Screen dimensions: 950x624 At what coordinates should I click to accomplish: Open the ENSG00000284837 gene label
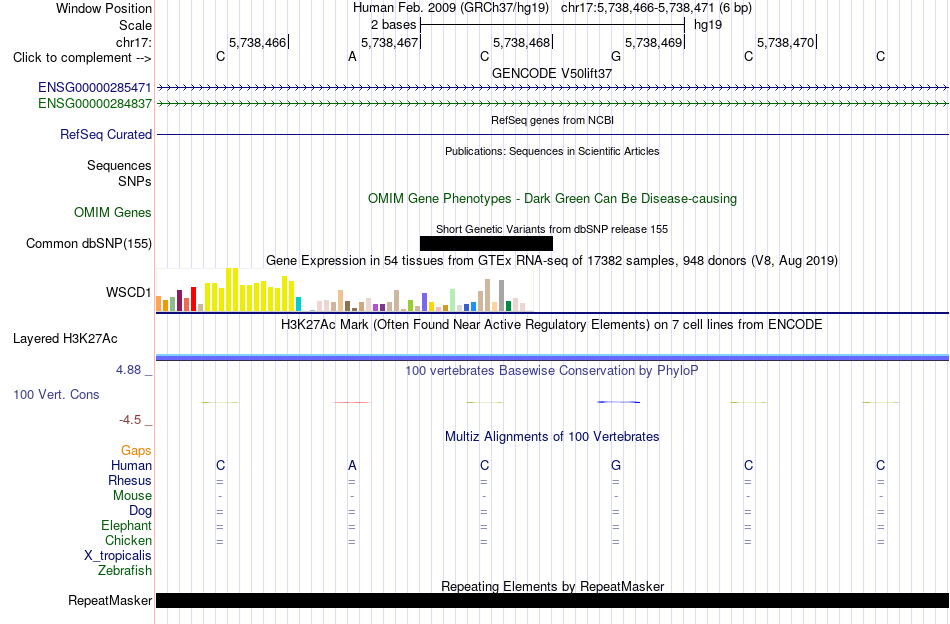pyautogui.click(x=95, y=104)
